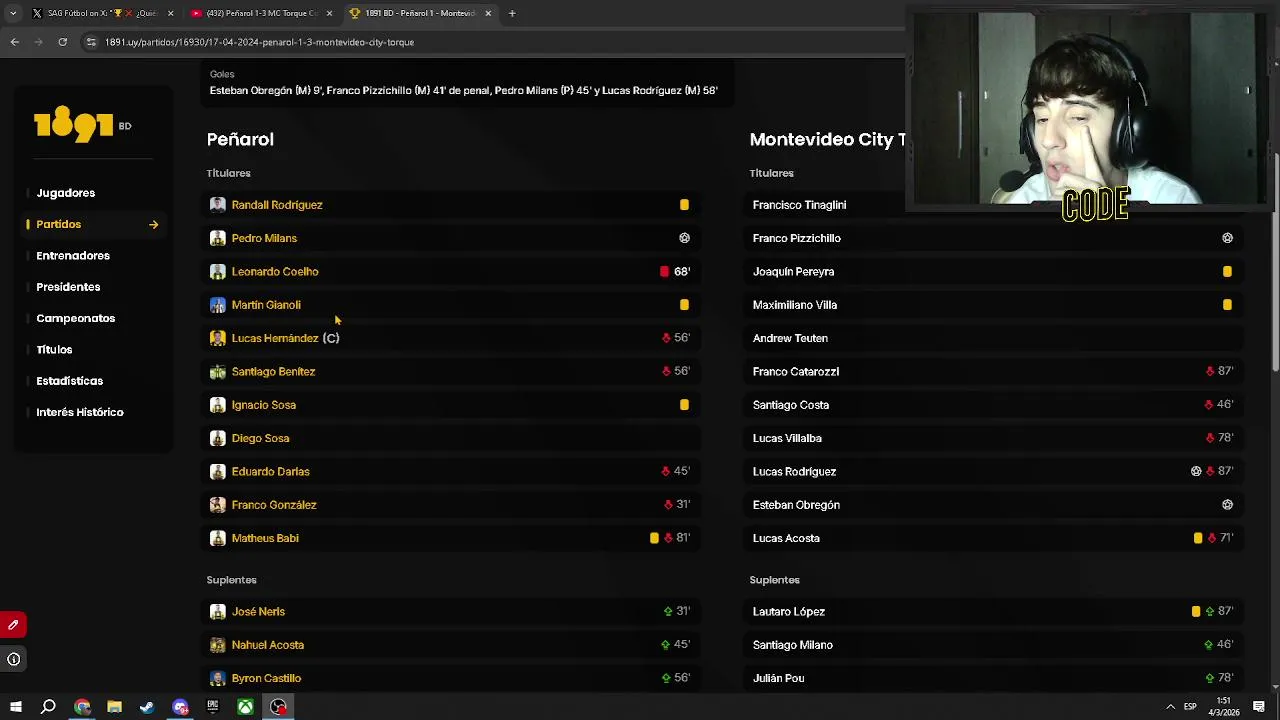Viewport: 1280px width, 720px height.
Task: Open the Jugadores sidebar section
Action: 66,193
